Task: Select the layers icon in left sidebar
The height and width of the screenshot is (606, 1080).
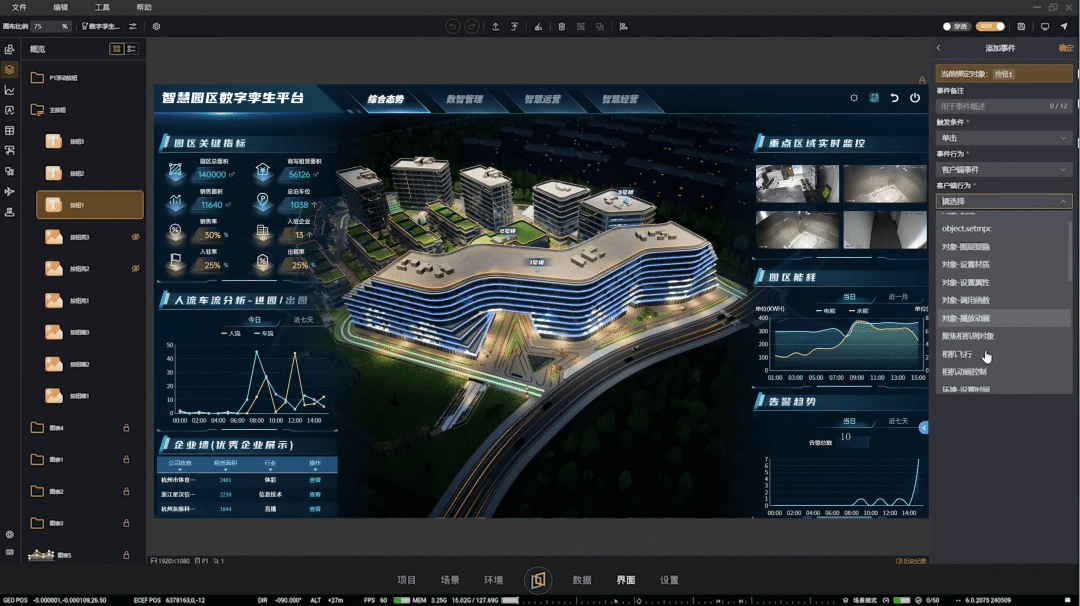Action: click(10, 69)
